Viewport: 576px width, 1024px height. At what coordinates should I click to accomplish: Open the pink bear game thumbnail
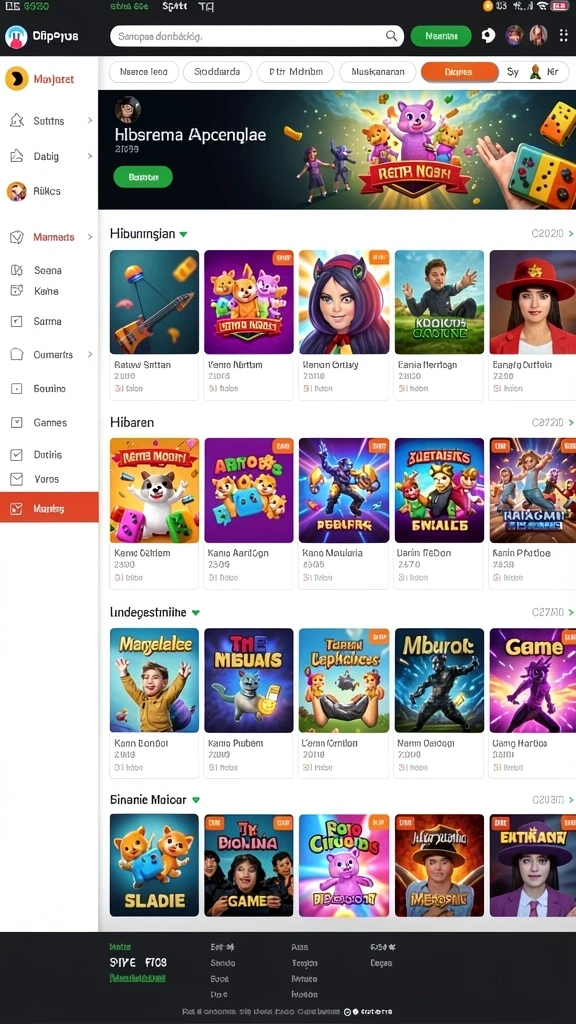click(344, 865)
